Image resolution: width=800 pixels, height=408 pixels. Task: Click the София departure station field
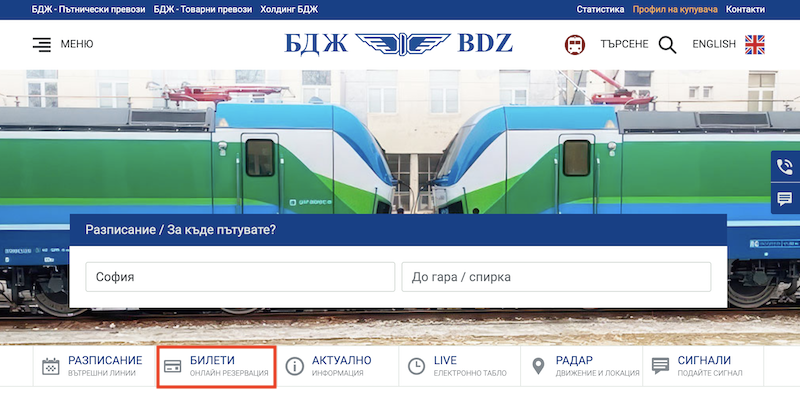point(240,277)
